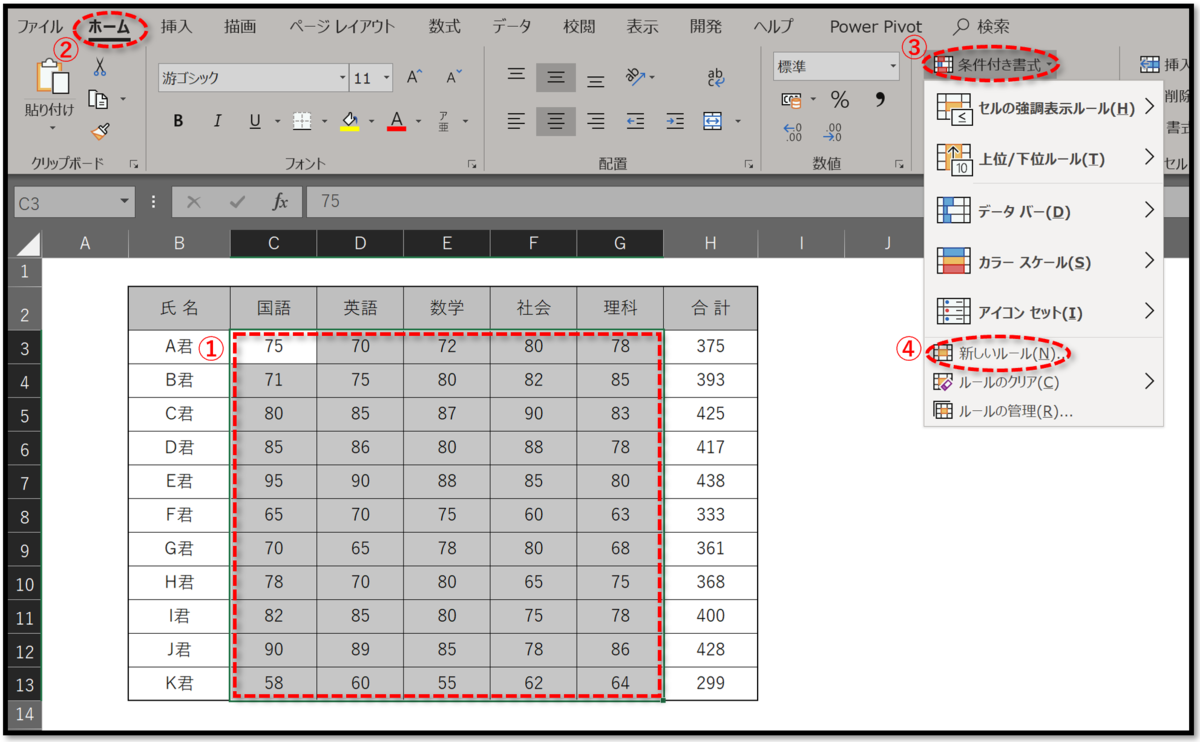Apply bold formatting with the B icon
Image resolution: width=1200 pixels, height=742 pixels.
(x=177, y=120)
